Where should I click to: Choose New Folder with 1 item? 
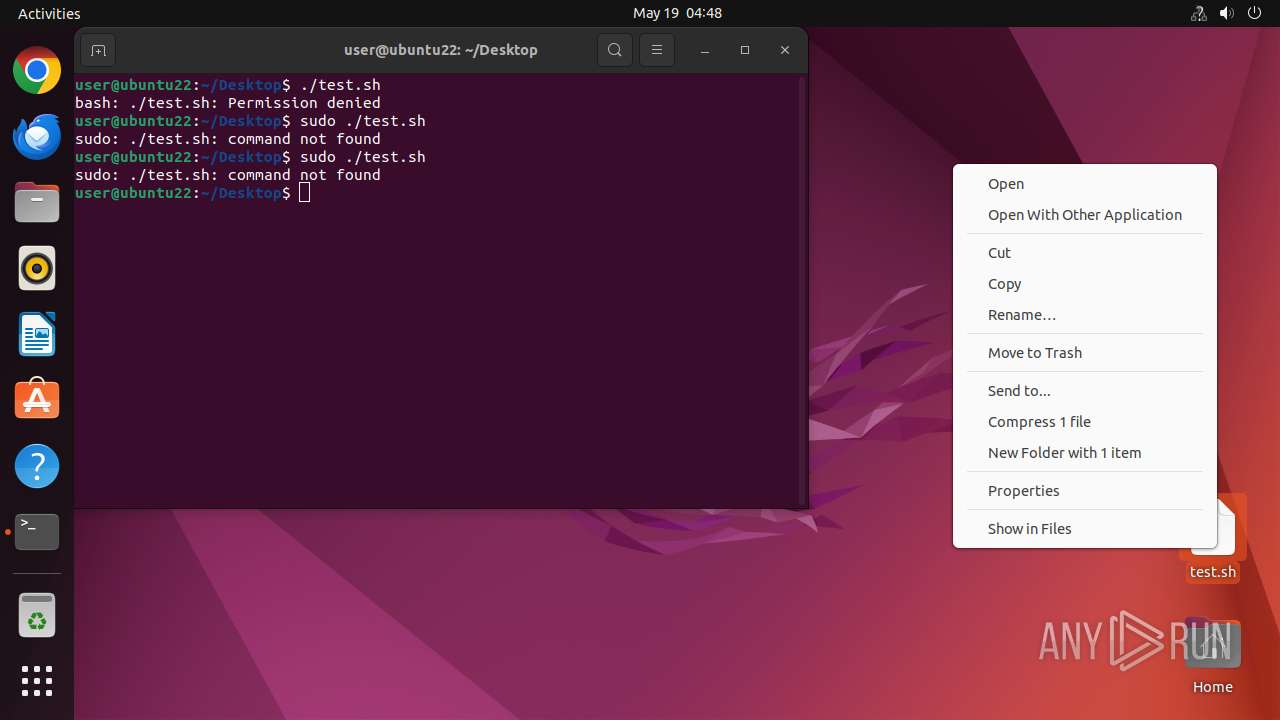[x=1085, y=453]
